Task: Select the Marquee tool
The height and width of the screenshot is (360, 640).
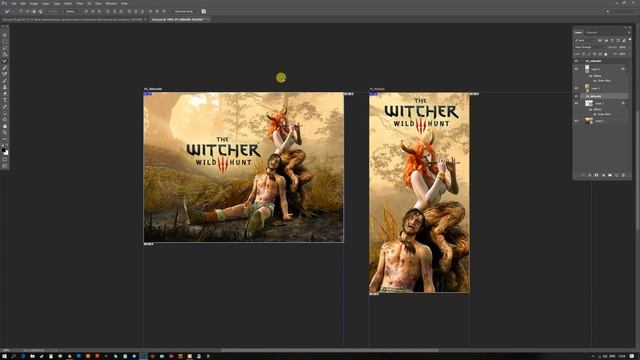Action: point(5,42)
